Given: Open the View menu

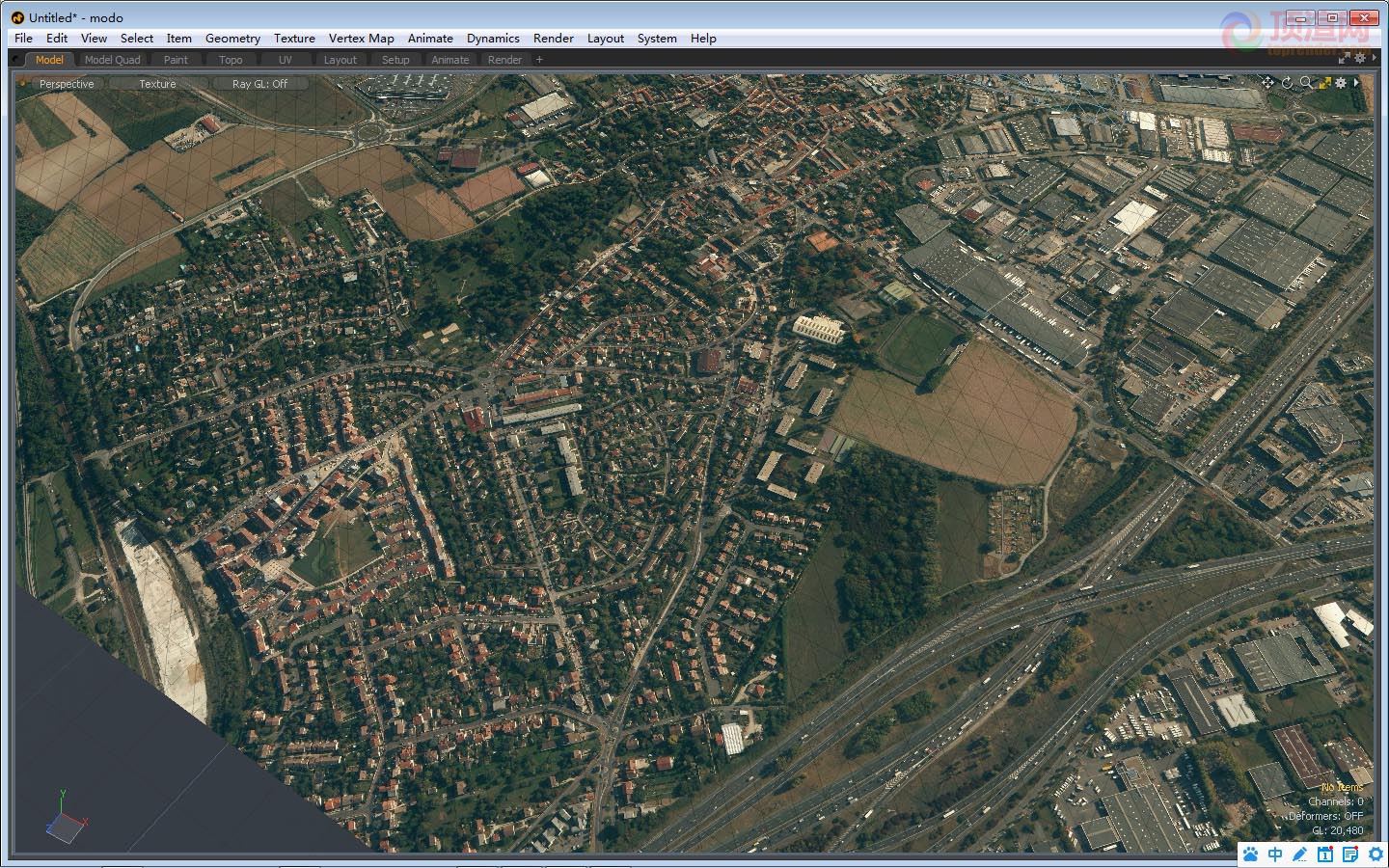Looking at the screenshot, I should [94, 39].
